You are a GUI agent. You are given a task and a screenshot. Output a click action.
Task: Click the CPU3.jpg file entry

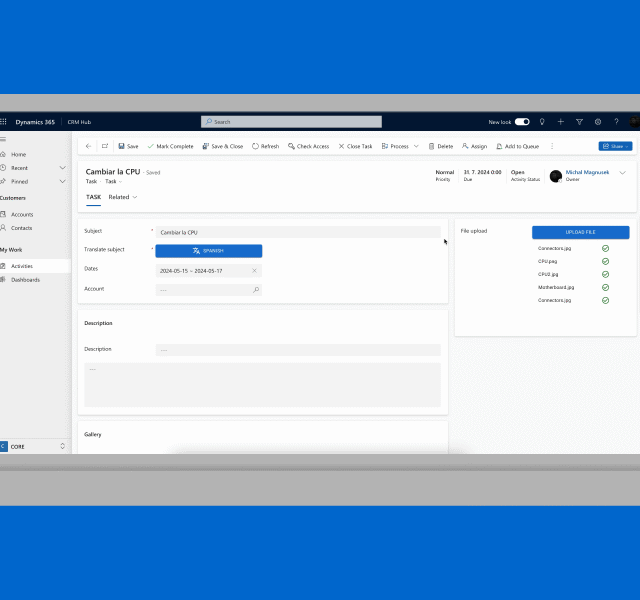pos(548,274)
